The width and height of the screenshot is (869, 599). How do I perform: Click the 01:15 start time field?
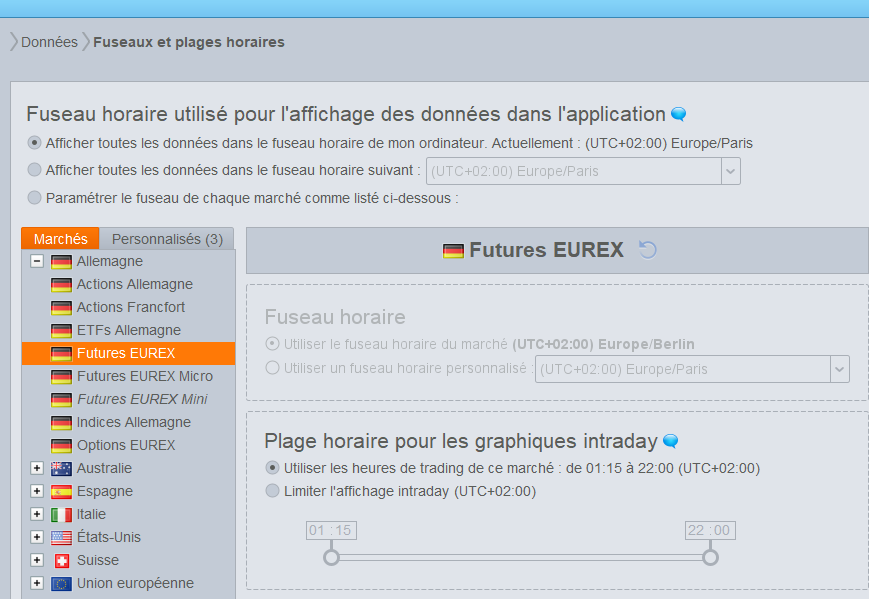click(x=331, y=530)
